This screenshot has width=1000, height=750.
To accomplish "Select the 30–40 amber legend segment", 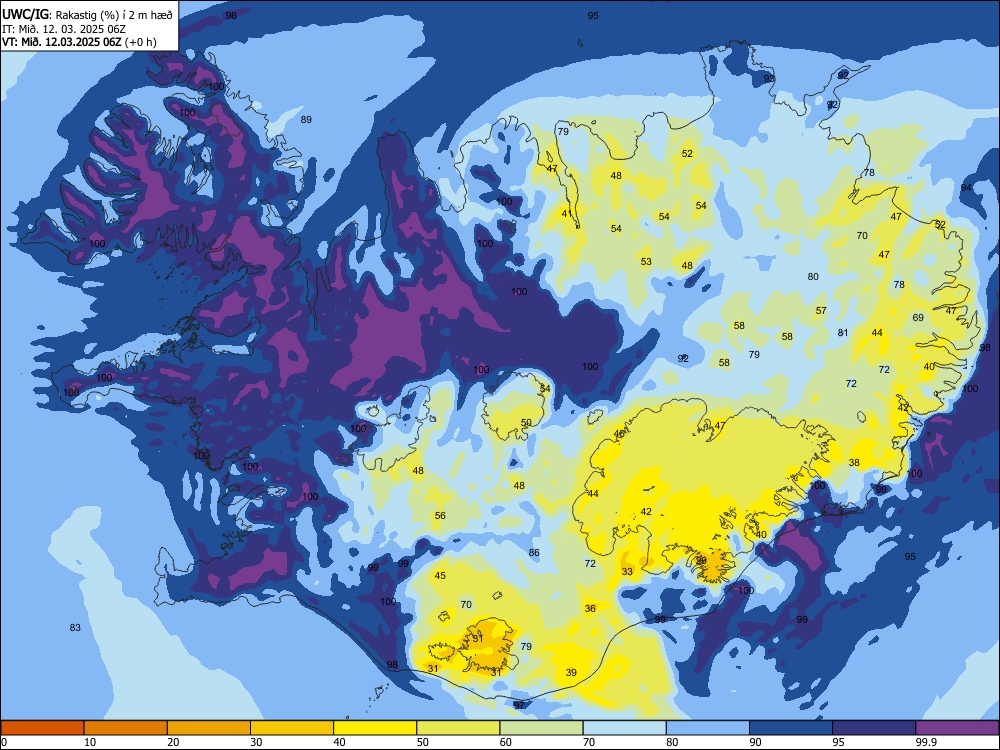I will [292, 728].
